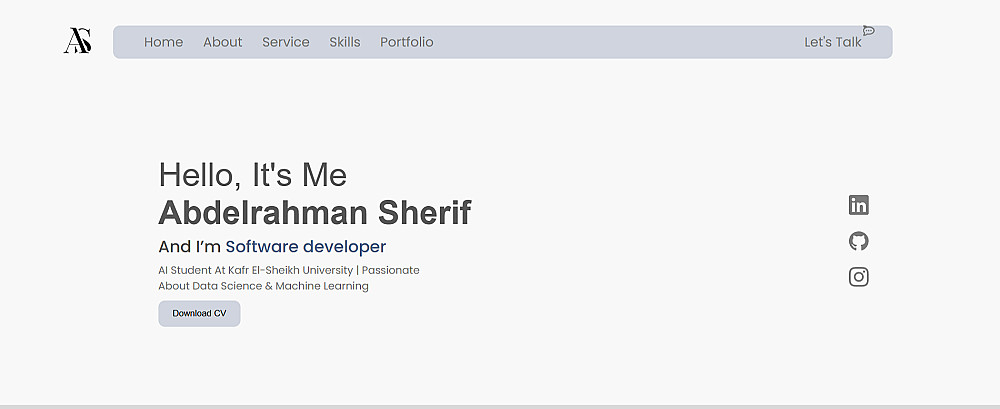Image resolution: width=1000 pixels, height=409 pixels.
Task: Open the LinkedIn profile icon
Action: coord(858,205)
